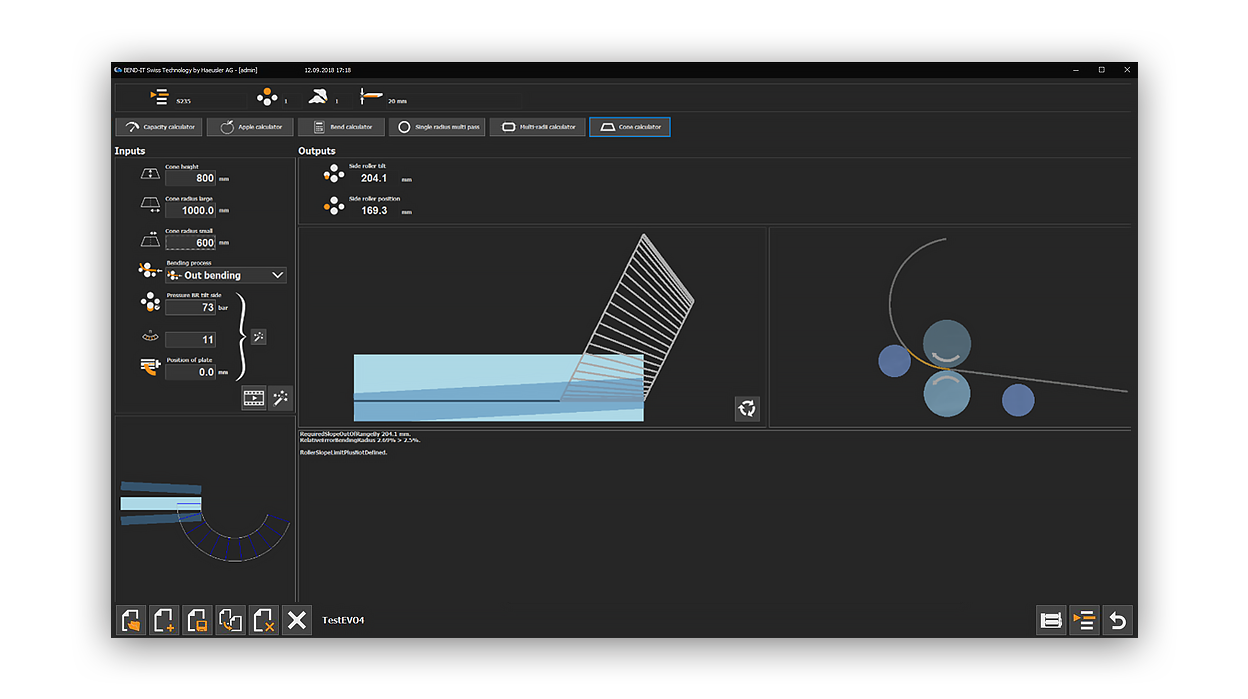
Task: Create a new file with plus icon
Action: click(164, 620)
